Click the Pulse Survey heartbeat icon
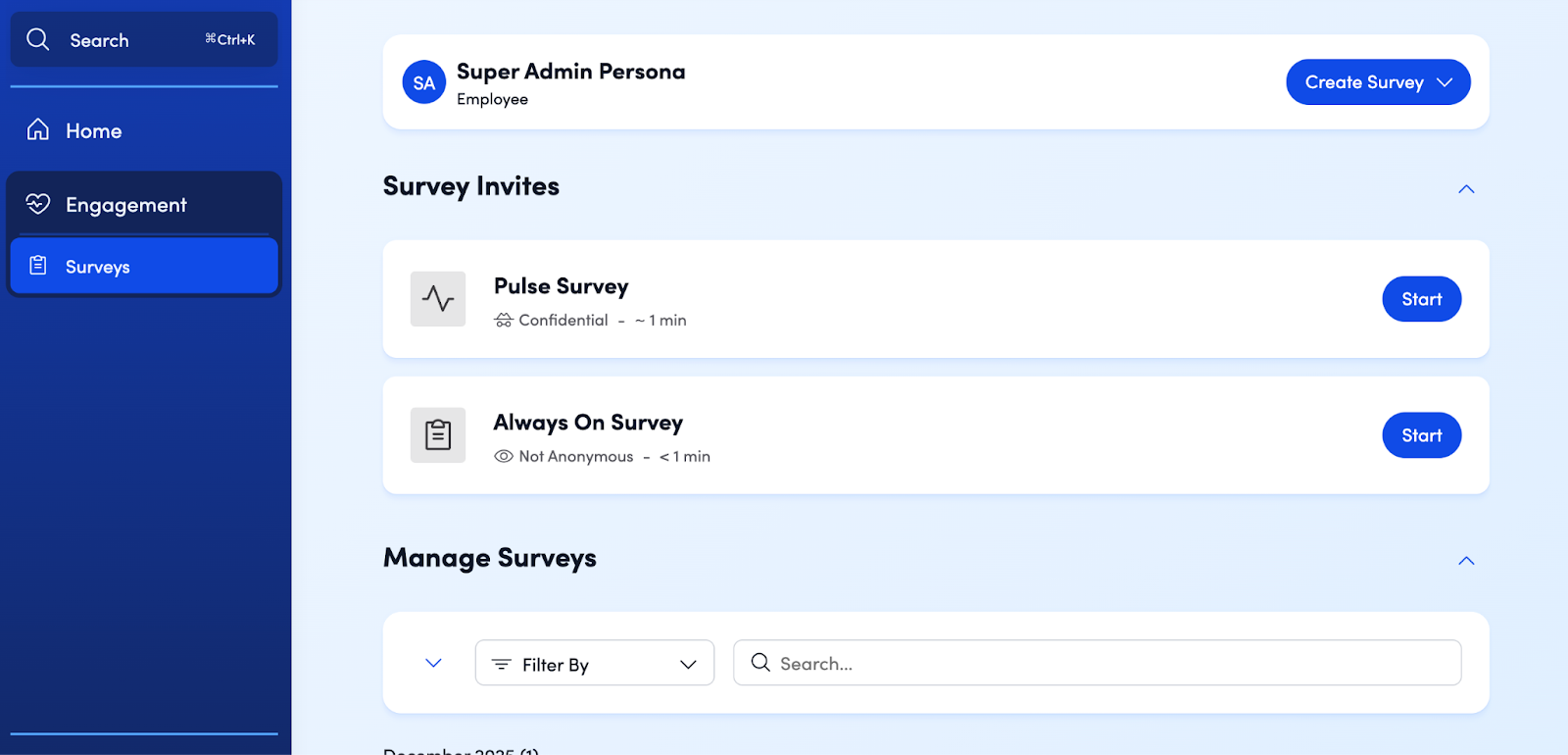This screenshot has height=755, width=1568. click(438, 299)
